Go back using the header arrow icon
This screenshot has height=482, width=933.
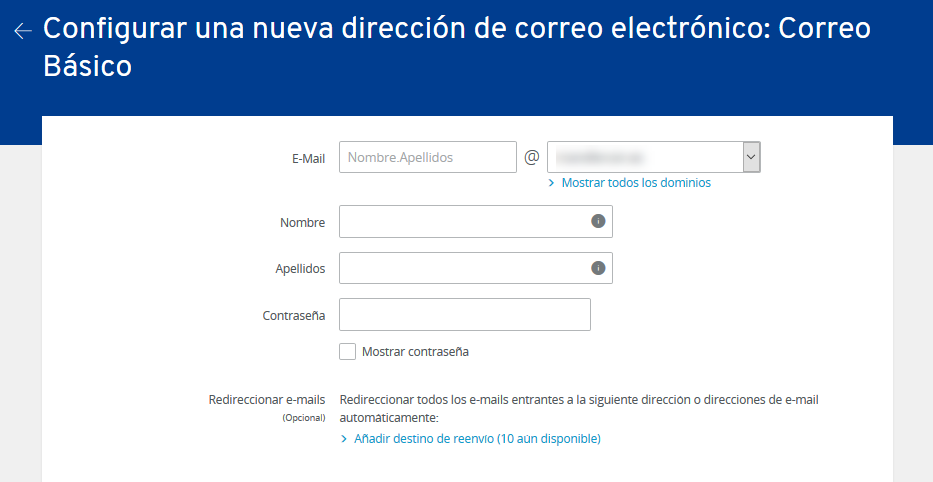click(23, 30)
